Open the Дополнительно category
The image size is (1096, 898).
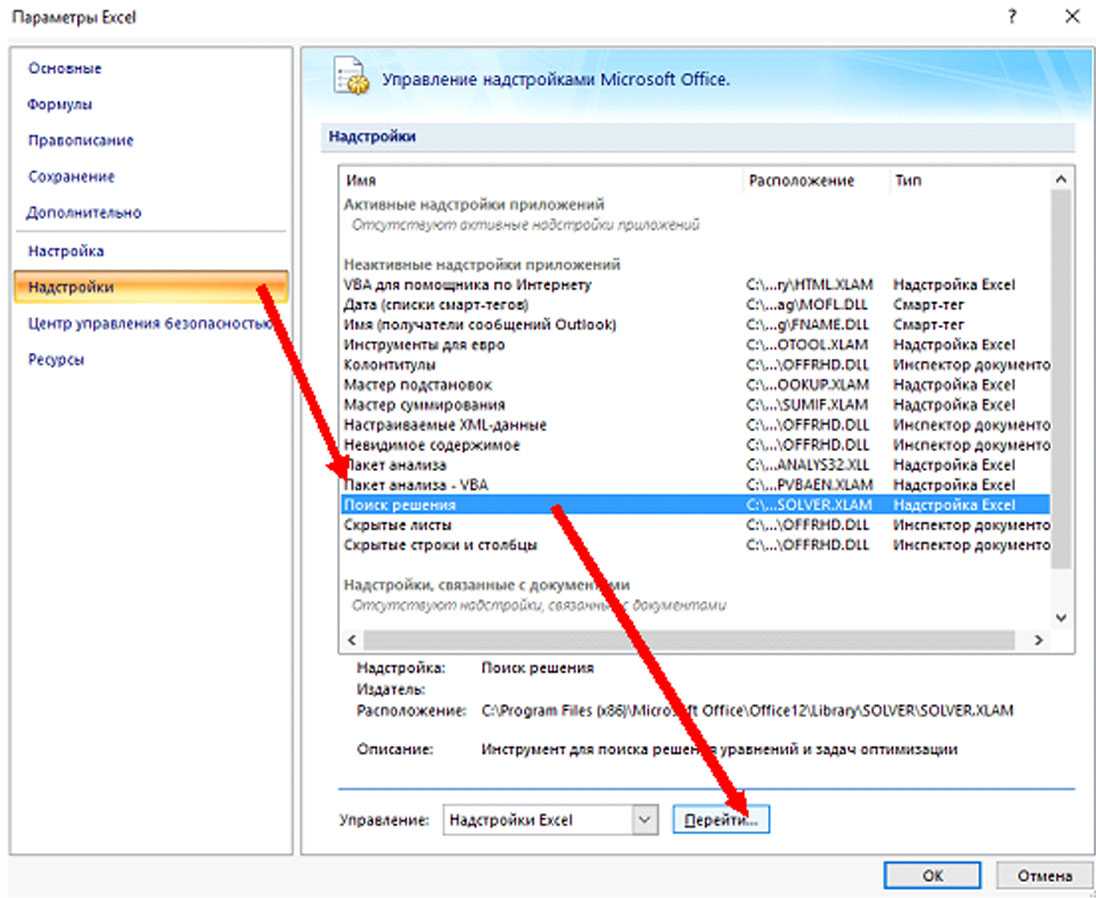[x=84, y=212]
